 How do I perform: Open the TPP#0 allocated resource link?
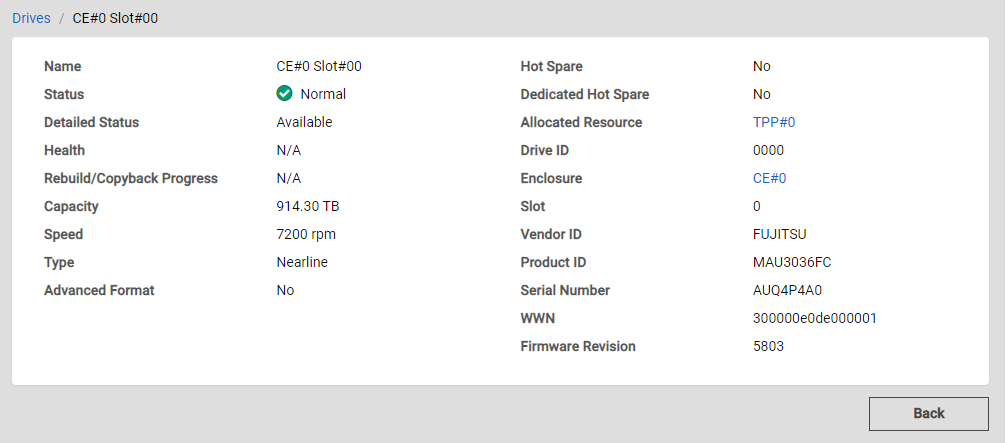pyautogui.click(x=773, y=122)
